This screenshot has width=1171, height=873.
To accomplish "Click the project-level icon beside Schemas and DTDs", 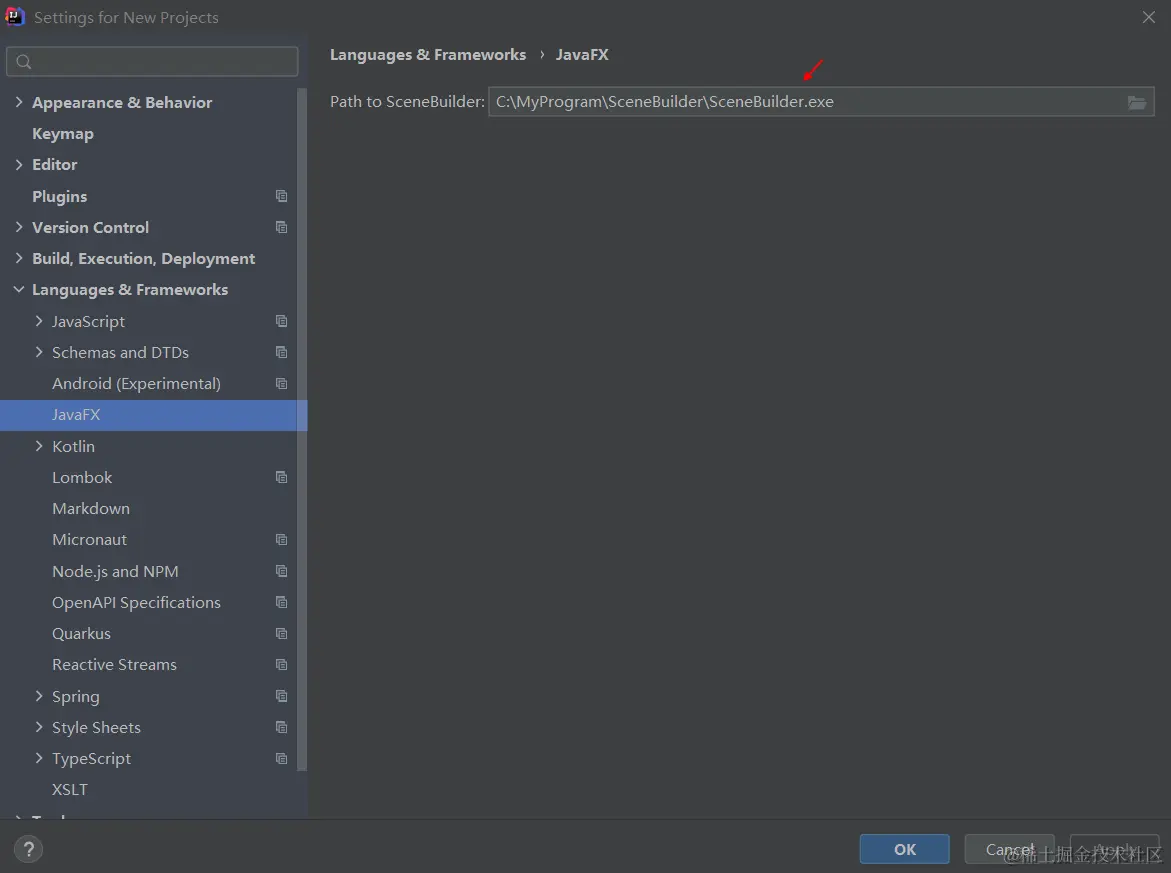I will point(282,352).
